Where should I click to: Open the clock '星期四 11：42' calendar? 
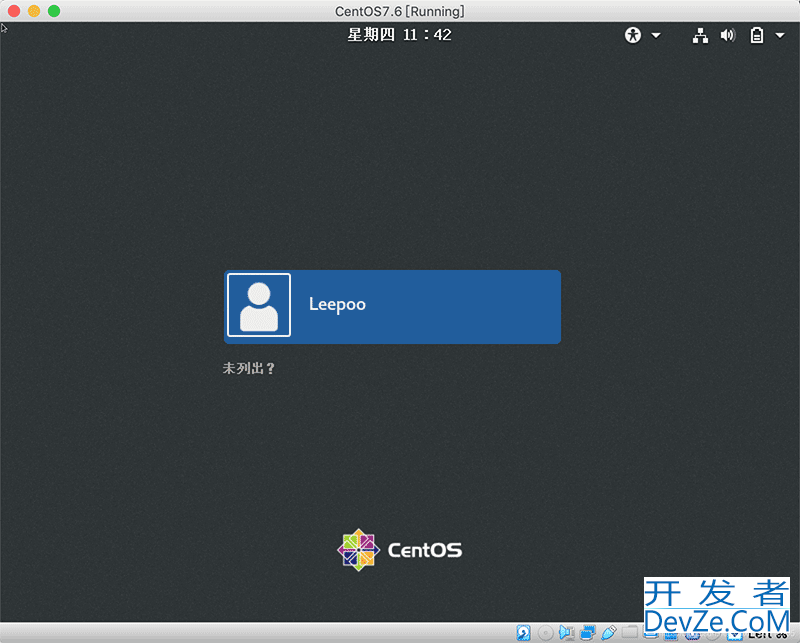click(x=399, y=35)
